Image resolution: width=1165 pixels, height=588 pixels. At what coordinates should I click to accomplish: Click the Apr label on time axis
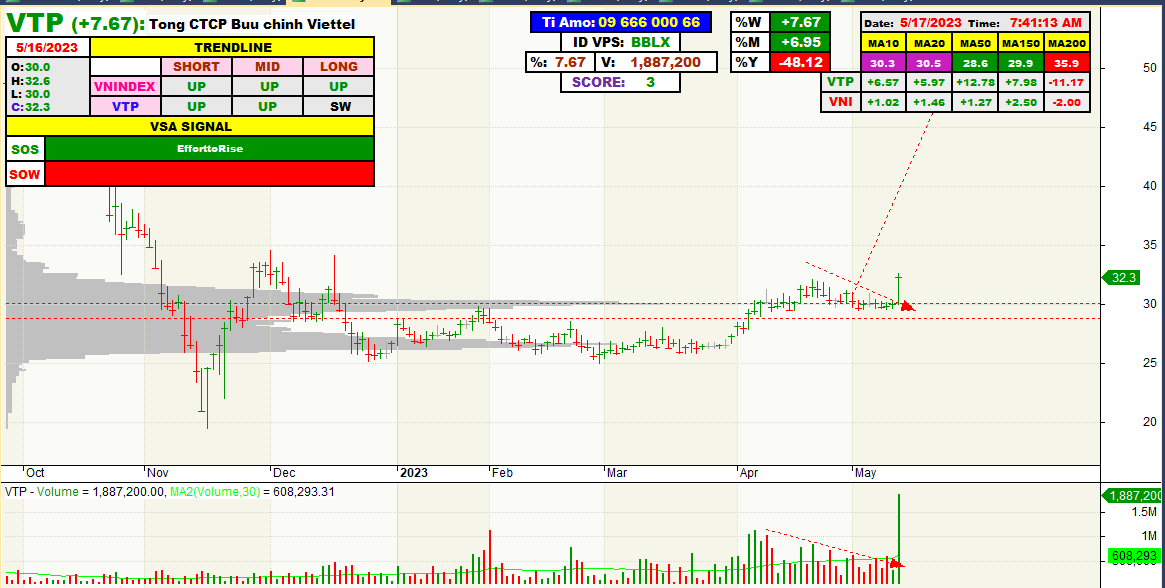pyautogui.click(x=748, y=473)
